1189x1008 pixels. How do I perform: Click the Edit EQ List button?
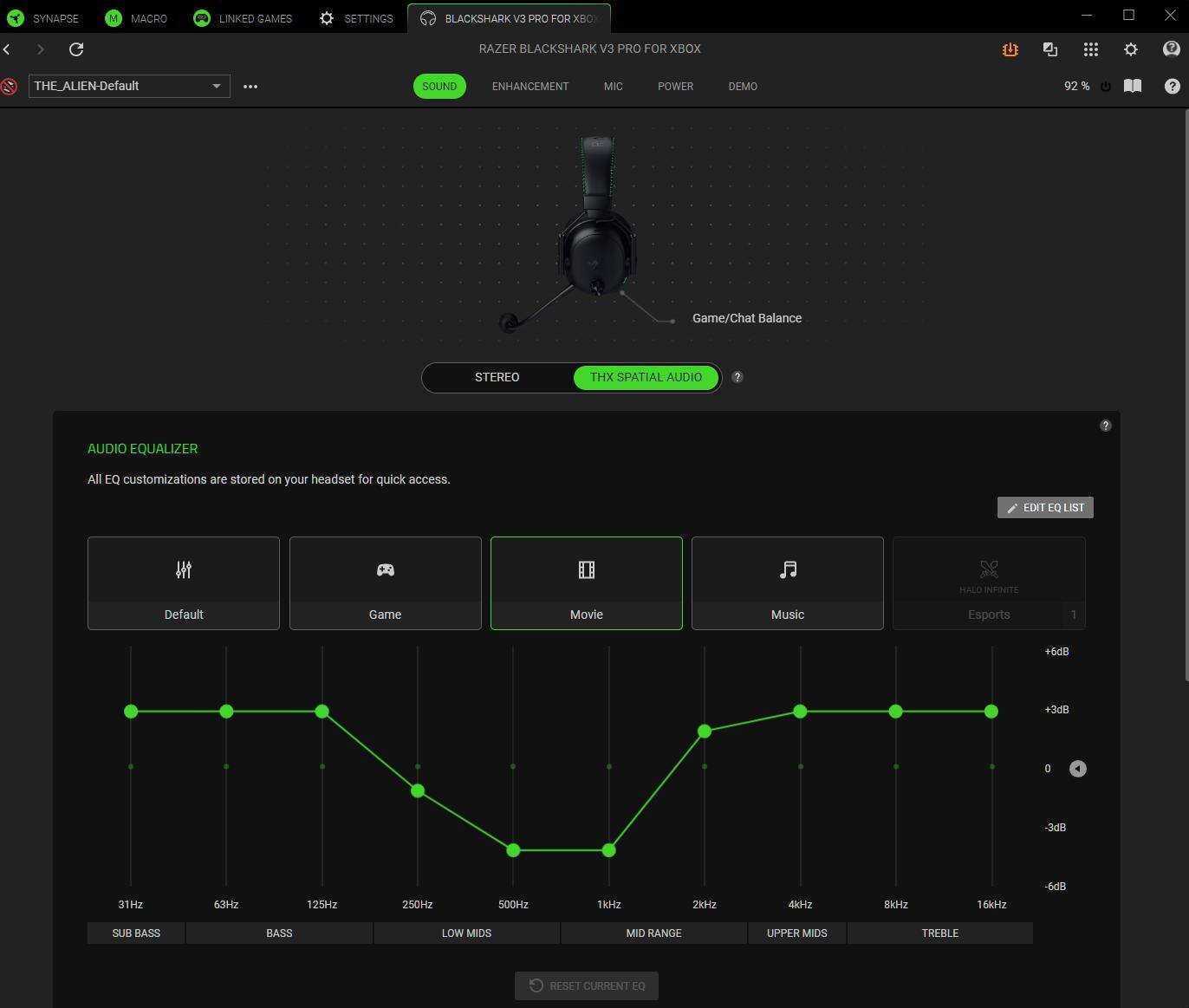pyautogui.click(x=1045, y=508)
